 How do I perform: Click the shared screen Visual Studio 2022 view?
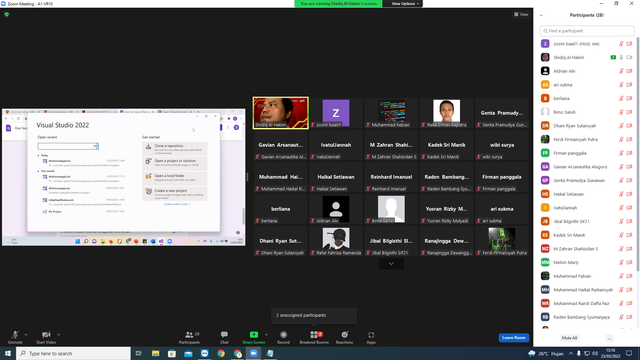coord(124,177)
